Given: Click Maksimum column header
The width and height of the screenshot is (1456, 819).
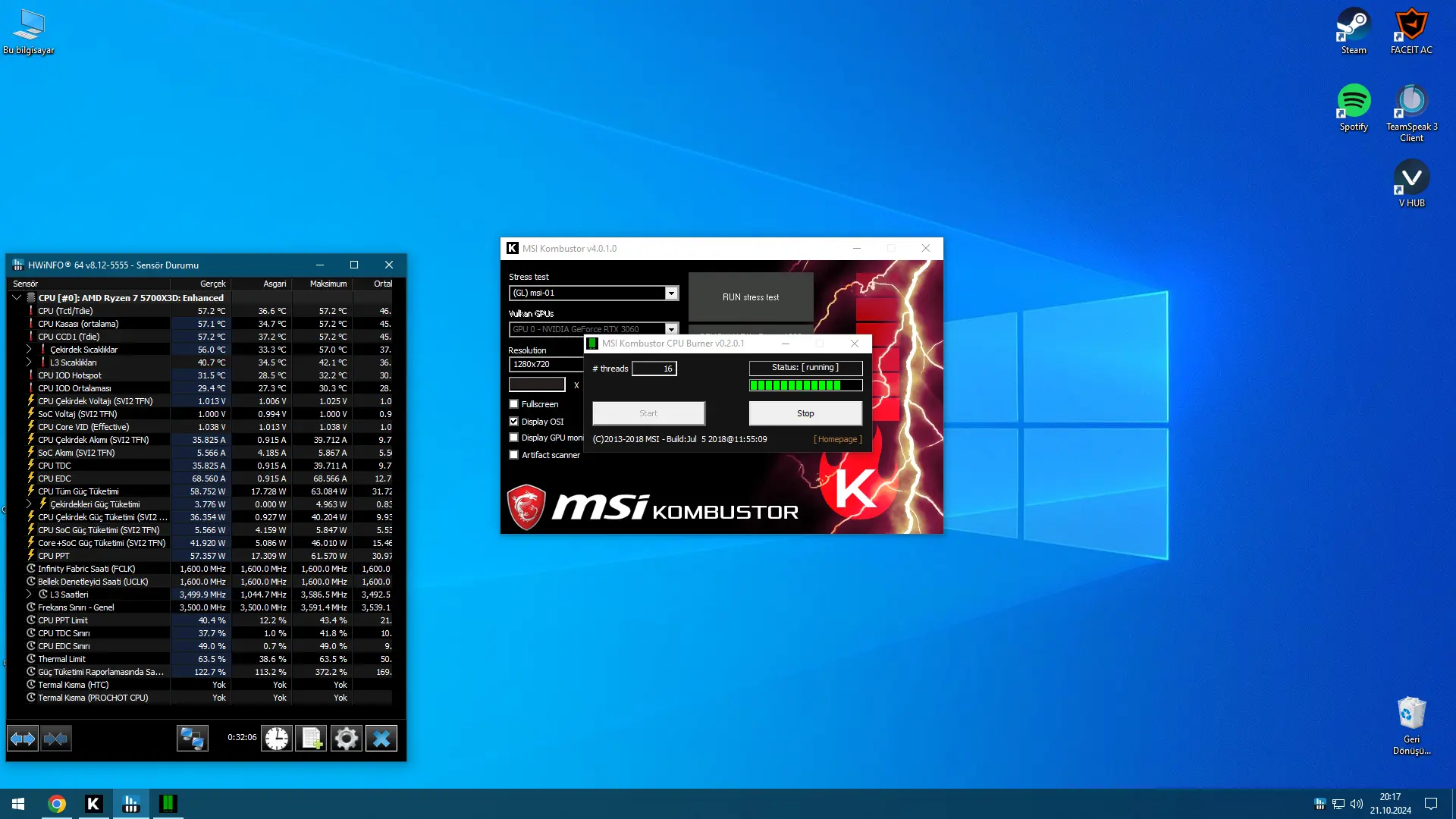Looking at the screenshot, I should pos(322,284).
